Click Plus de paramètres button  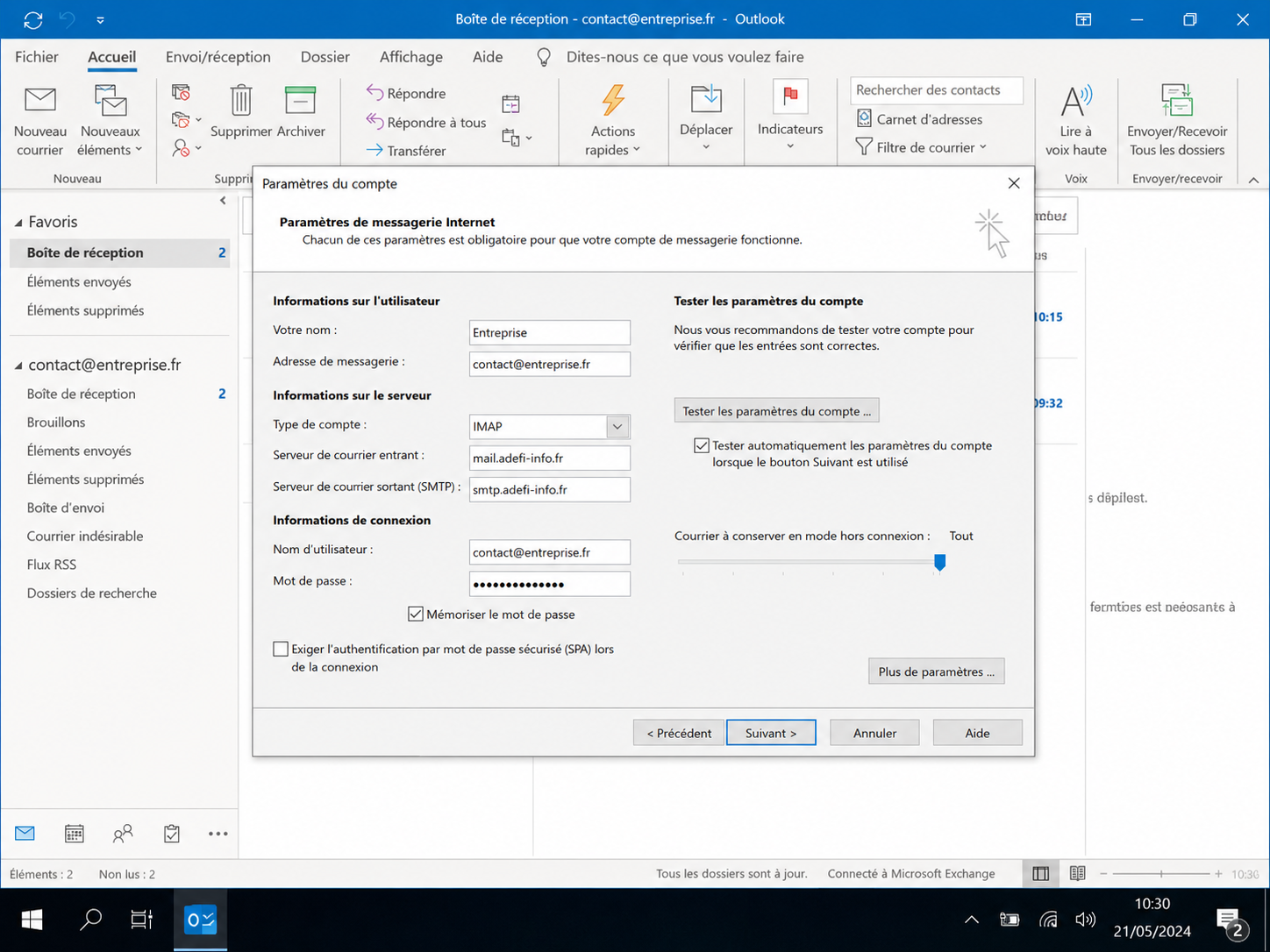coord(936,671)
